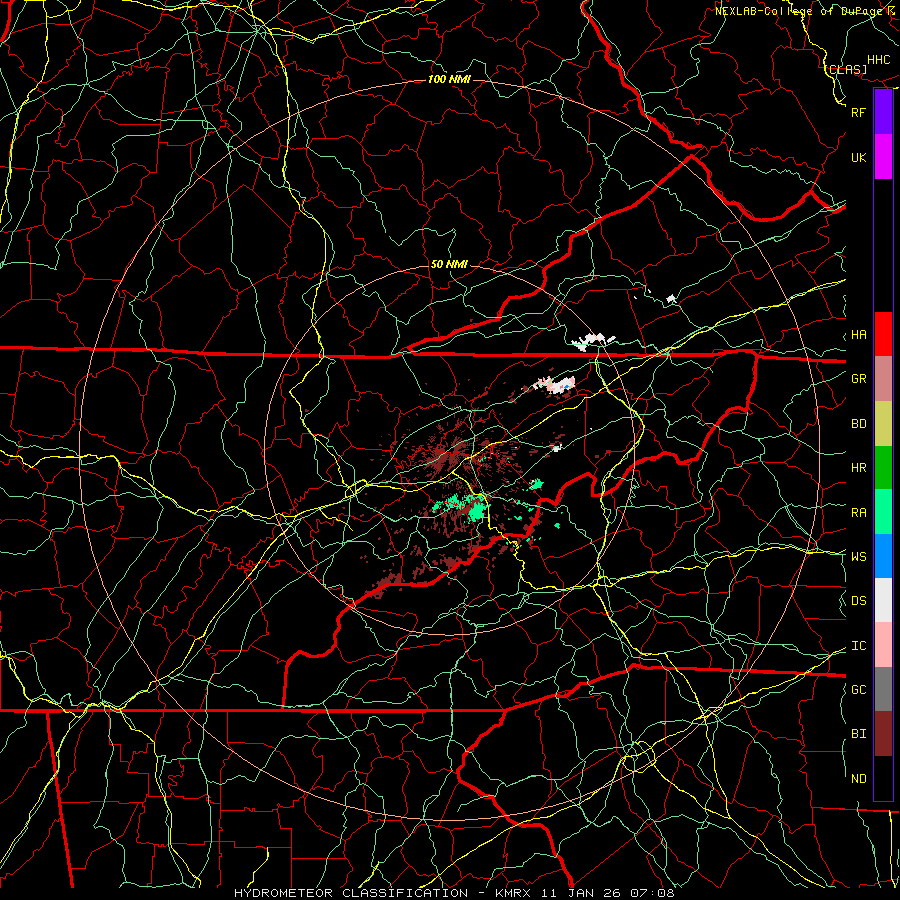Screen dimensions: 900x900
Task: Click the yellow BD legend swatch
Action: tap(883, 424)
